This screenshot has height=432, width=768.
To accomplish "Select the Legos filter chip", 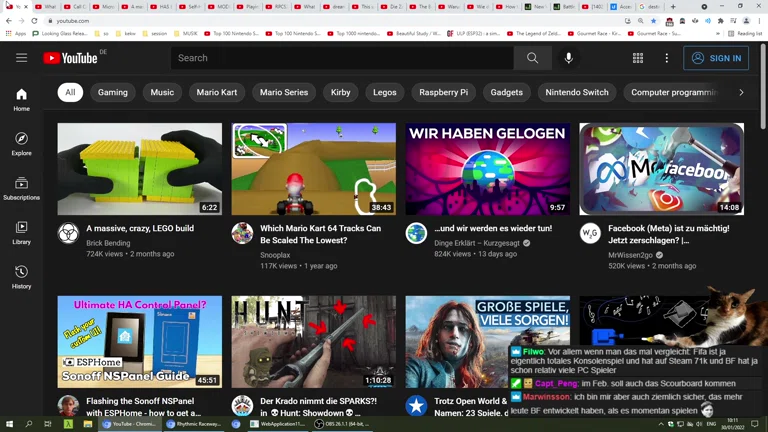I will [384, 93].
